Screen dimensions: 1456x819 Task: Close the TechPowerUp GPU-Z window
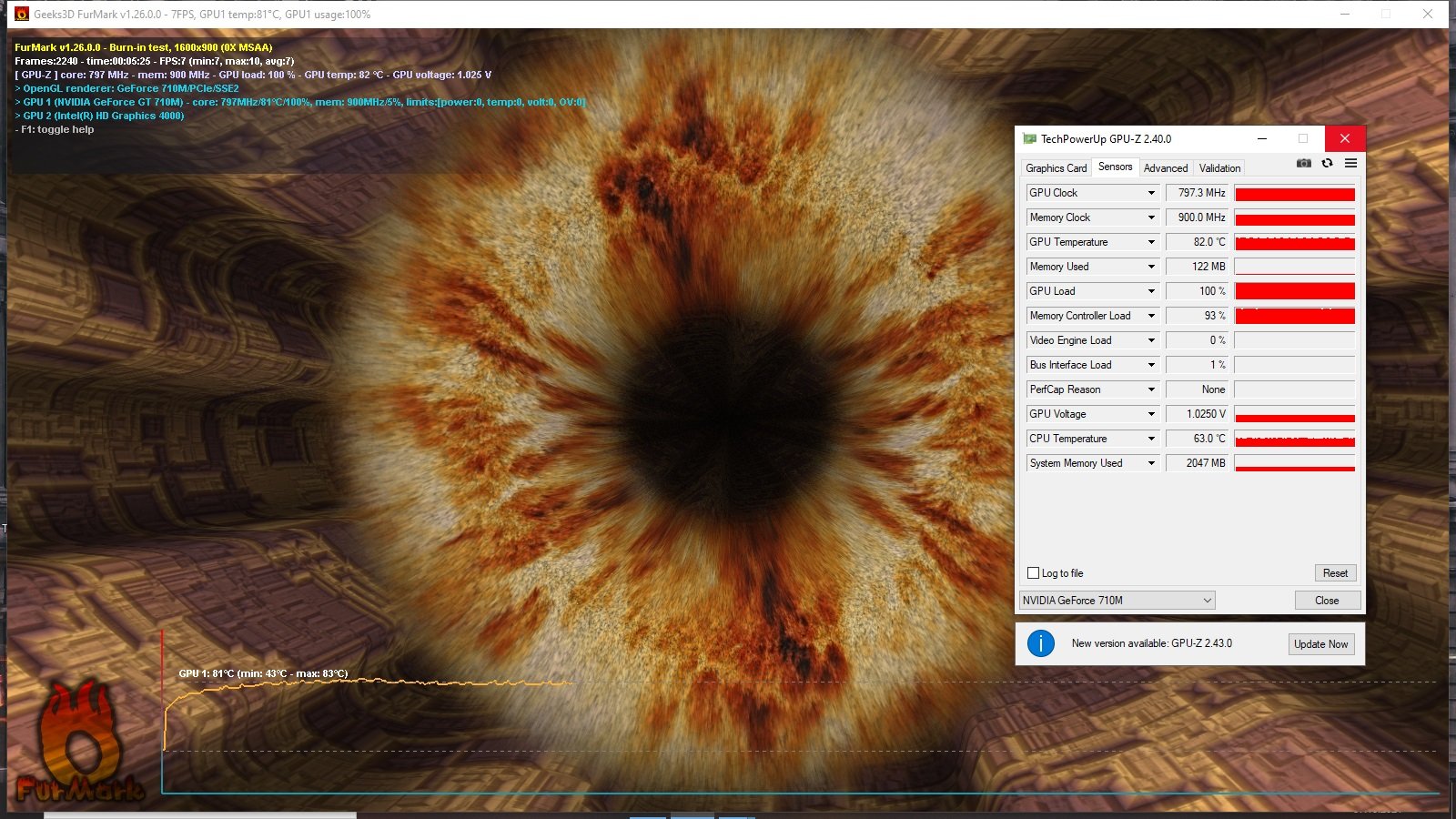(x=1344, y=138)
